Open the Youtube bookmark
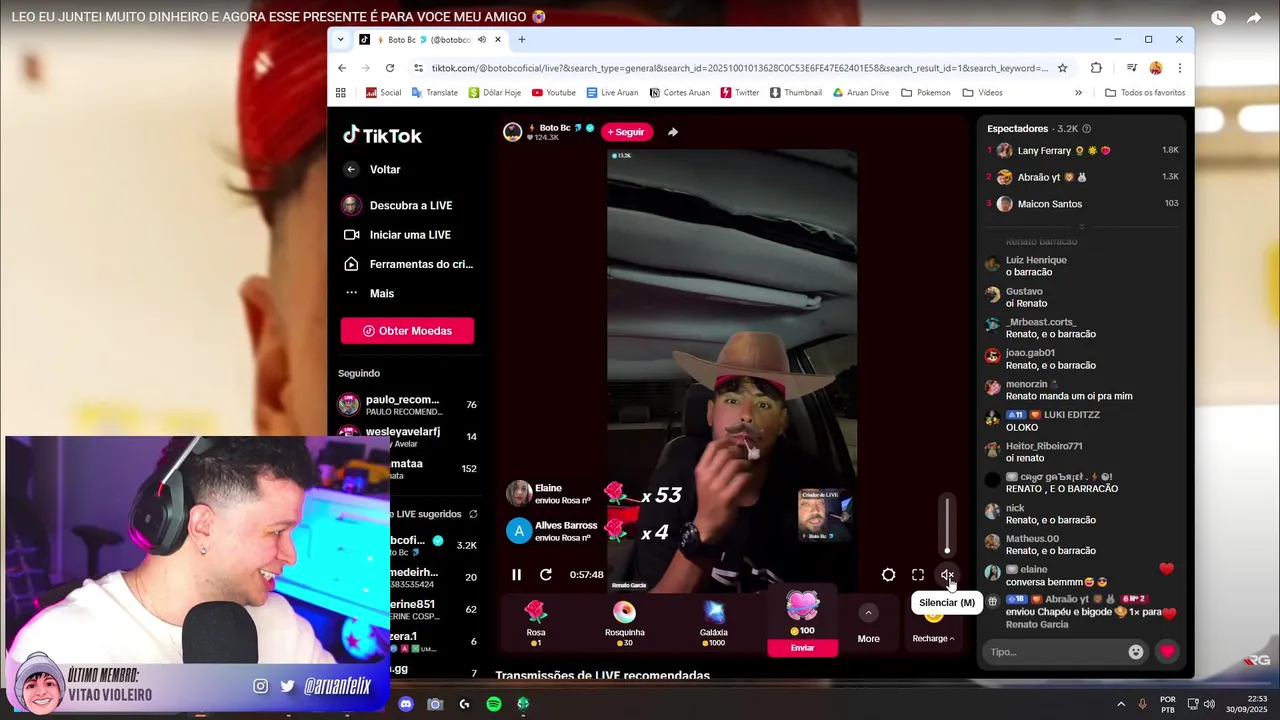This screenshot has height=720, width=1280. tap(554, 93)
